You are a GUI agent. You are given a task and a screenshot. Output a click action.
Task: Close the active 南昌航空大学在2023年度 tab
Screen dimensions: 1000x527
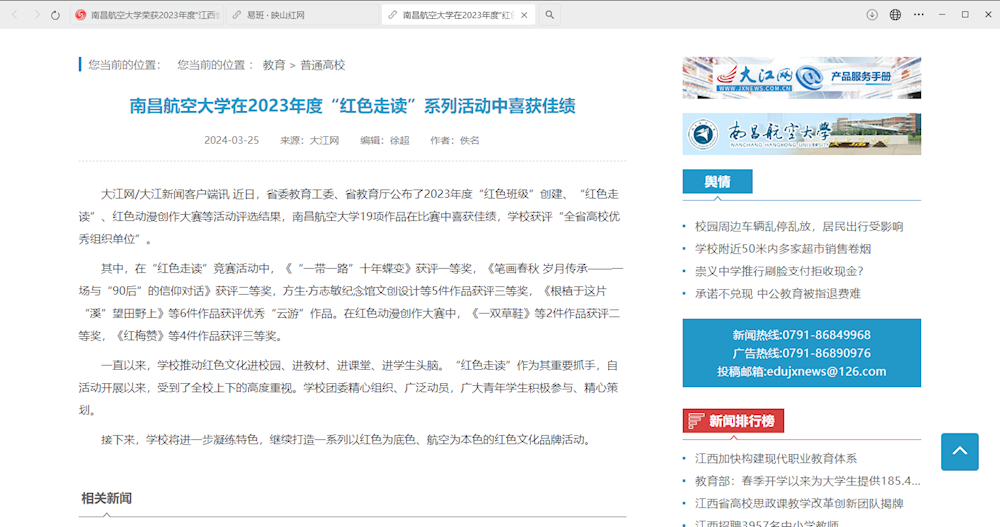pyautogui.click(x=523, y=15)
